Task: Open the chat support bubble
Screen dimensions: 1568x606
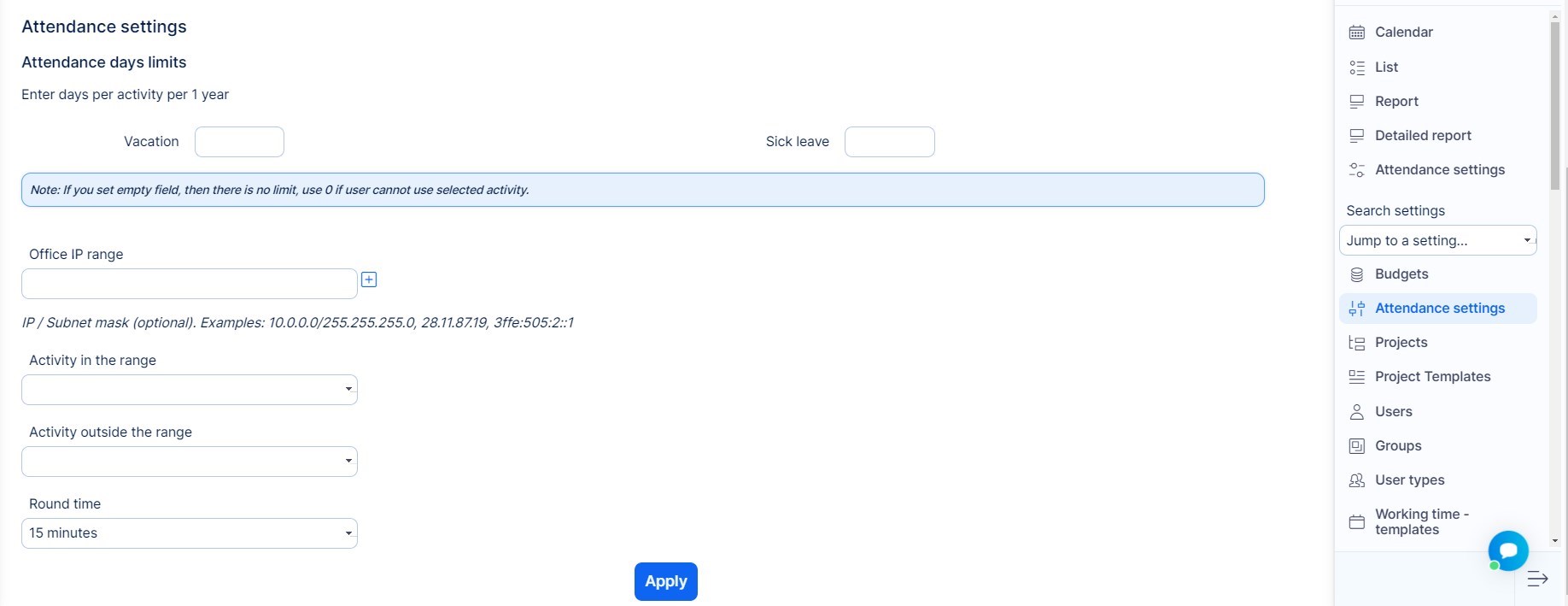Action: [1507, 550]
